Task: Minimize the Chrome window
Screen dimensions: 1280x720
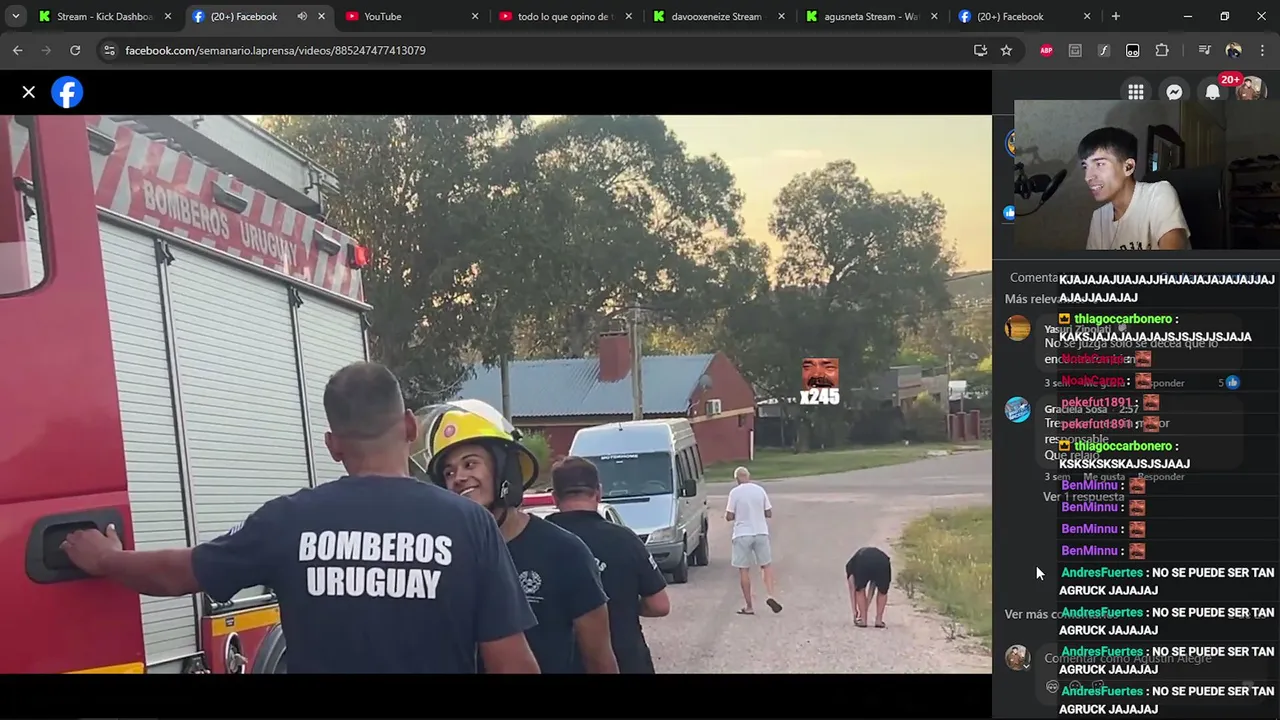Action: pos(1188,16)
